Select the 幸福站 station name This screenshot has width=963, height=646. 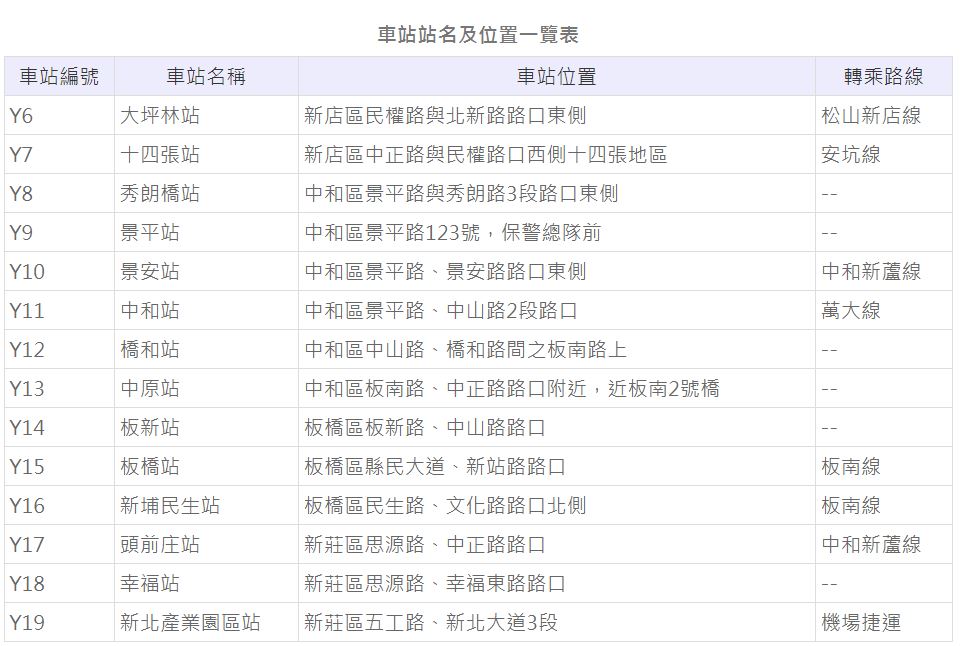click(x=150, y=584)
